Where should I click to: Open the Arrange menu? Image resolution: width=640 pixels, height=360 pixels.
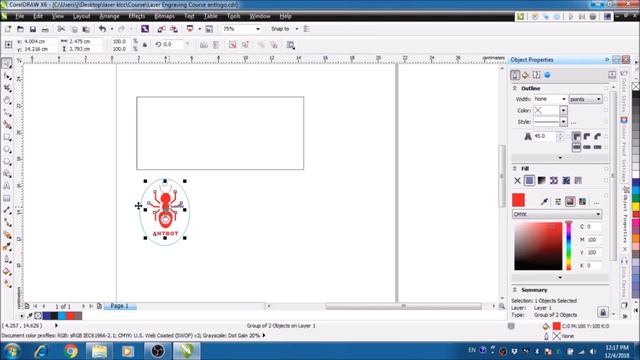click(x=109, y=16)
